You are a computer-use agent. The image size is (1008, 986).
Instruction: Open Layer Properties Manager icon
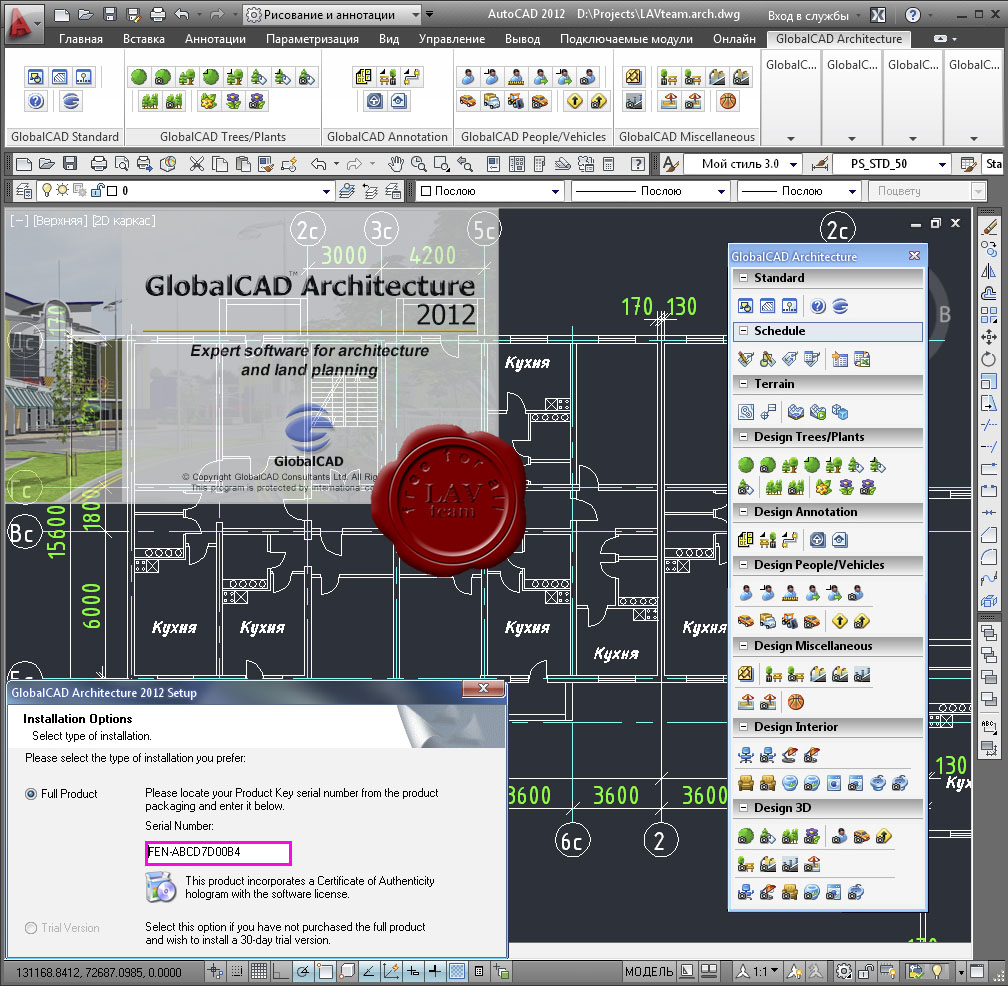pos(24,191)
